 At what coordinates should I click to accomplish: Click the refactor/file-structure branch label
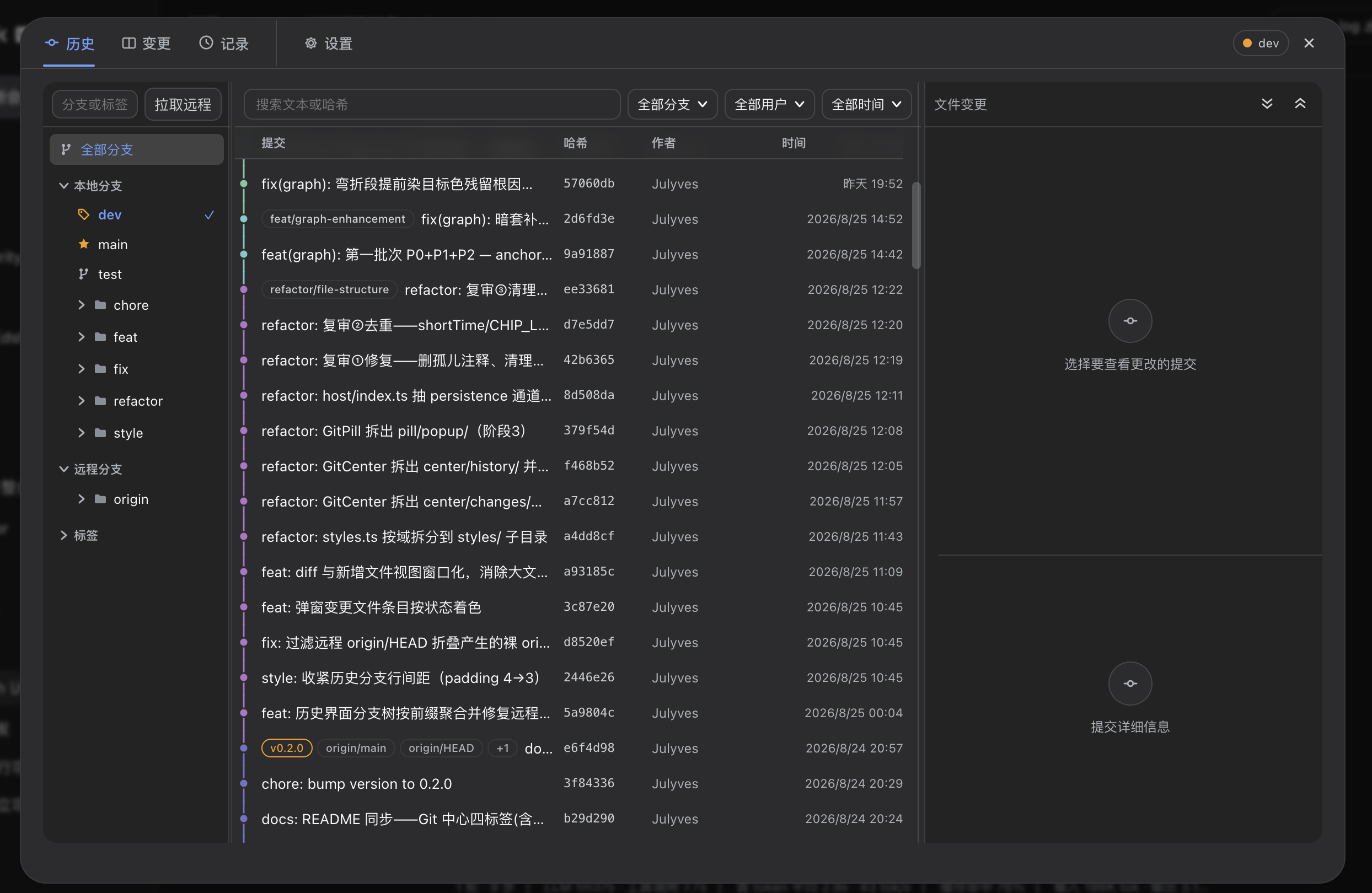(330, 289)
